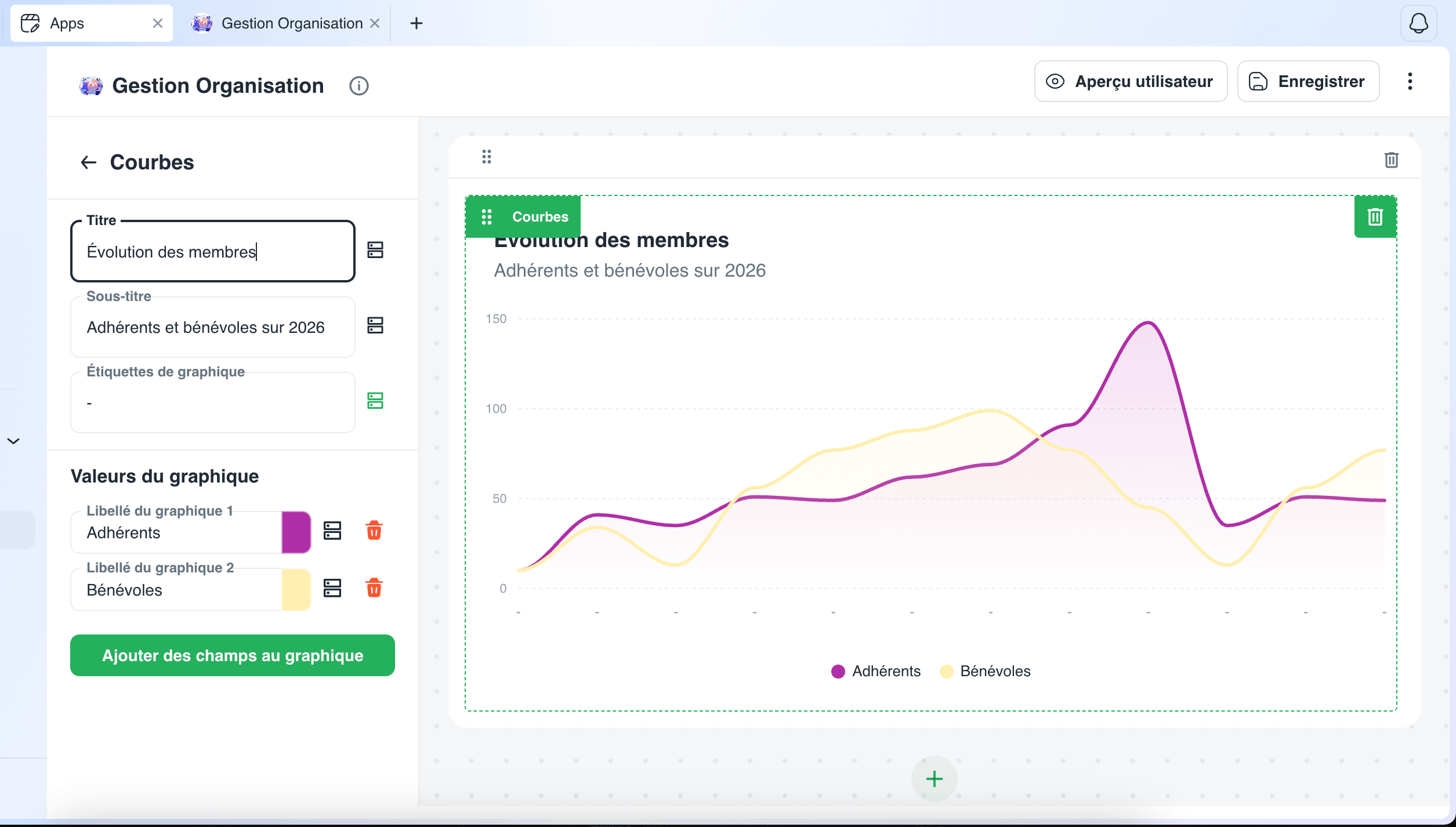1456x827 pixels.
Task: Expand the left sidebar chevron
Action: [x=13, y=441]
